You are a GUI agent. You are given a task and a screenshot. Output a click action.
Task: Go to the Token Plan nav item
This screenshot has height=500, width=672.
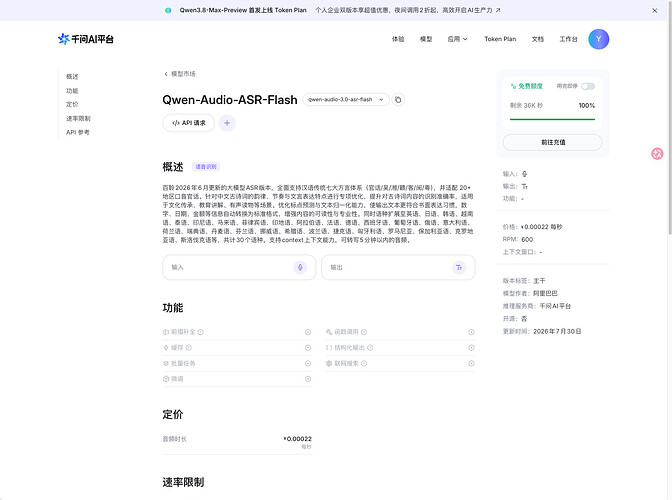(x=500, y=39)
